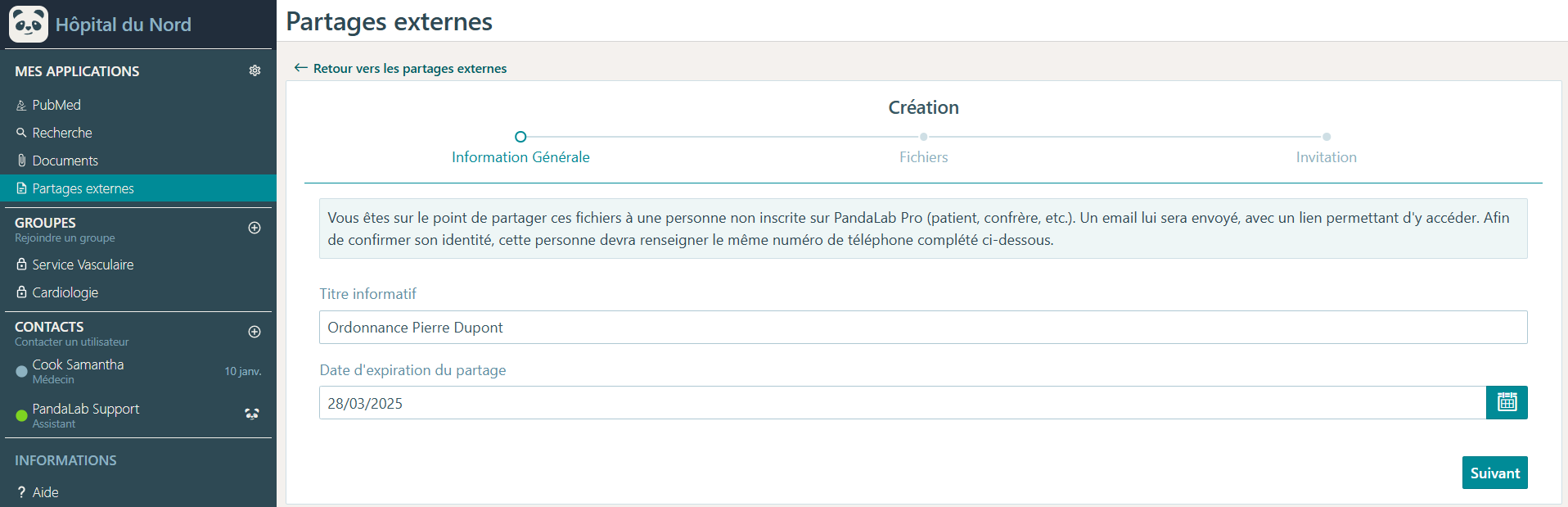Select Partages externes menu item

point(138,188)
